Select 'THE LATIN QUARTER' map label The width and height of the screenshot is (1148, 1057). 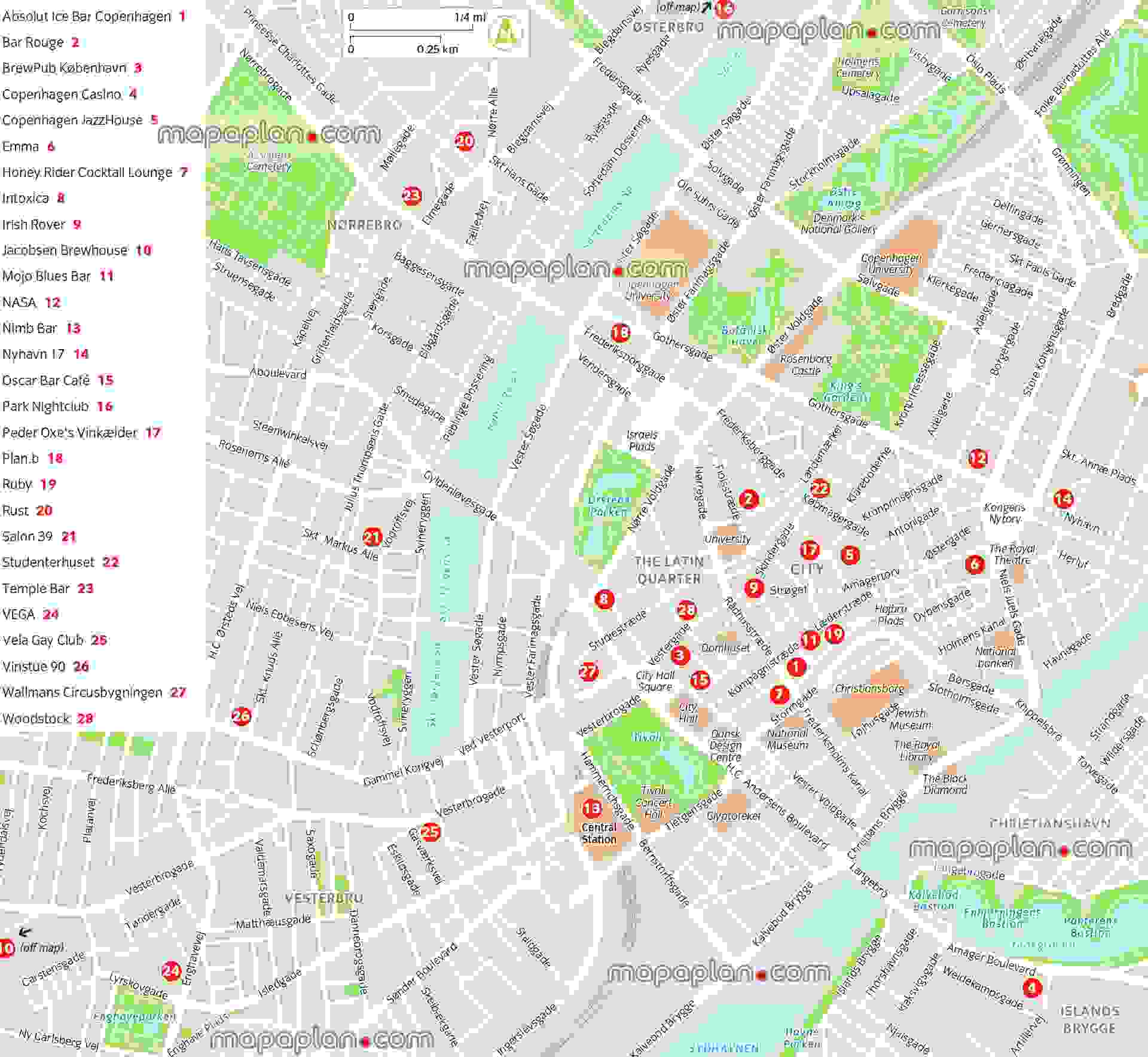669,570
